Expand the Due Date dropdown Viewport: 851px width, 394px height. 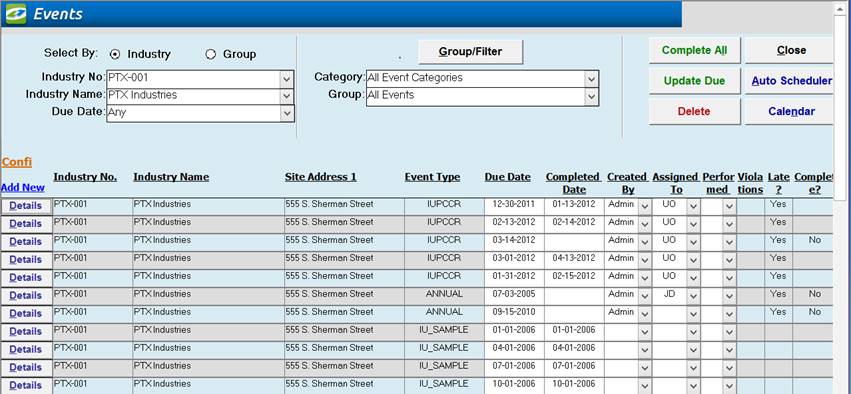coord(287,113)
